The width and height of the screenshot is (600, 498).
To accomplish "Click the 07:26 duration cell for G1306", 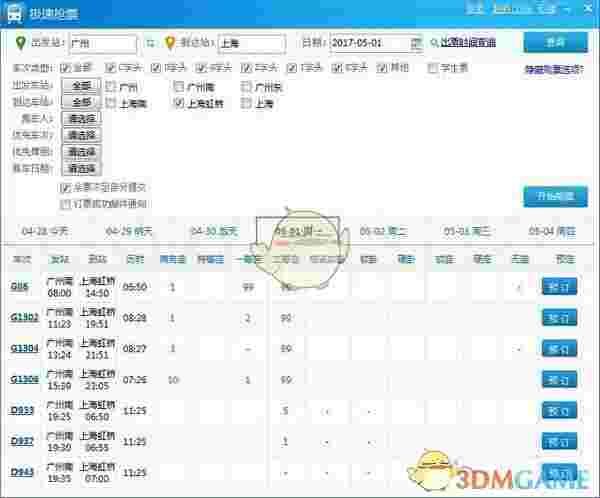I will [135, 380].
